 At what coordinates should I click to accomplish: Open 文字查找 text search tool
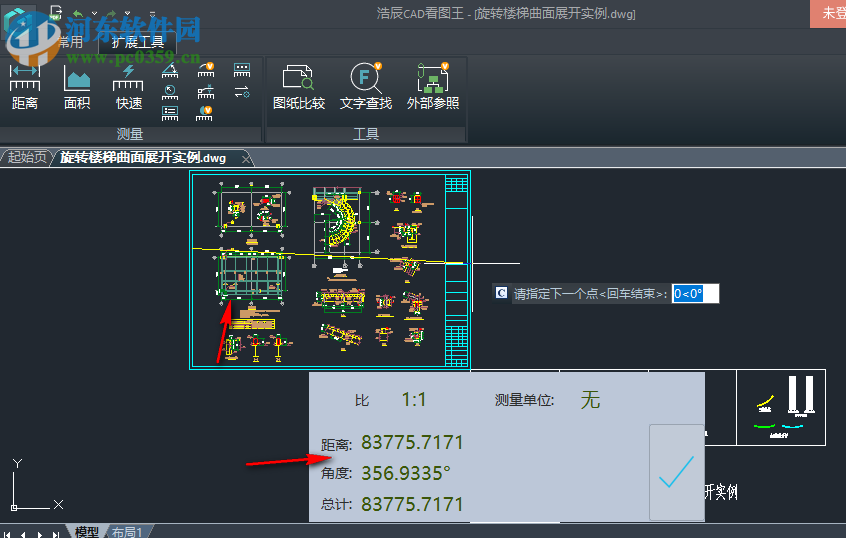click(365, 87)
